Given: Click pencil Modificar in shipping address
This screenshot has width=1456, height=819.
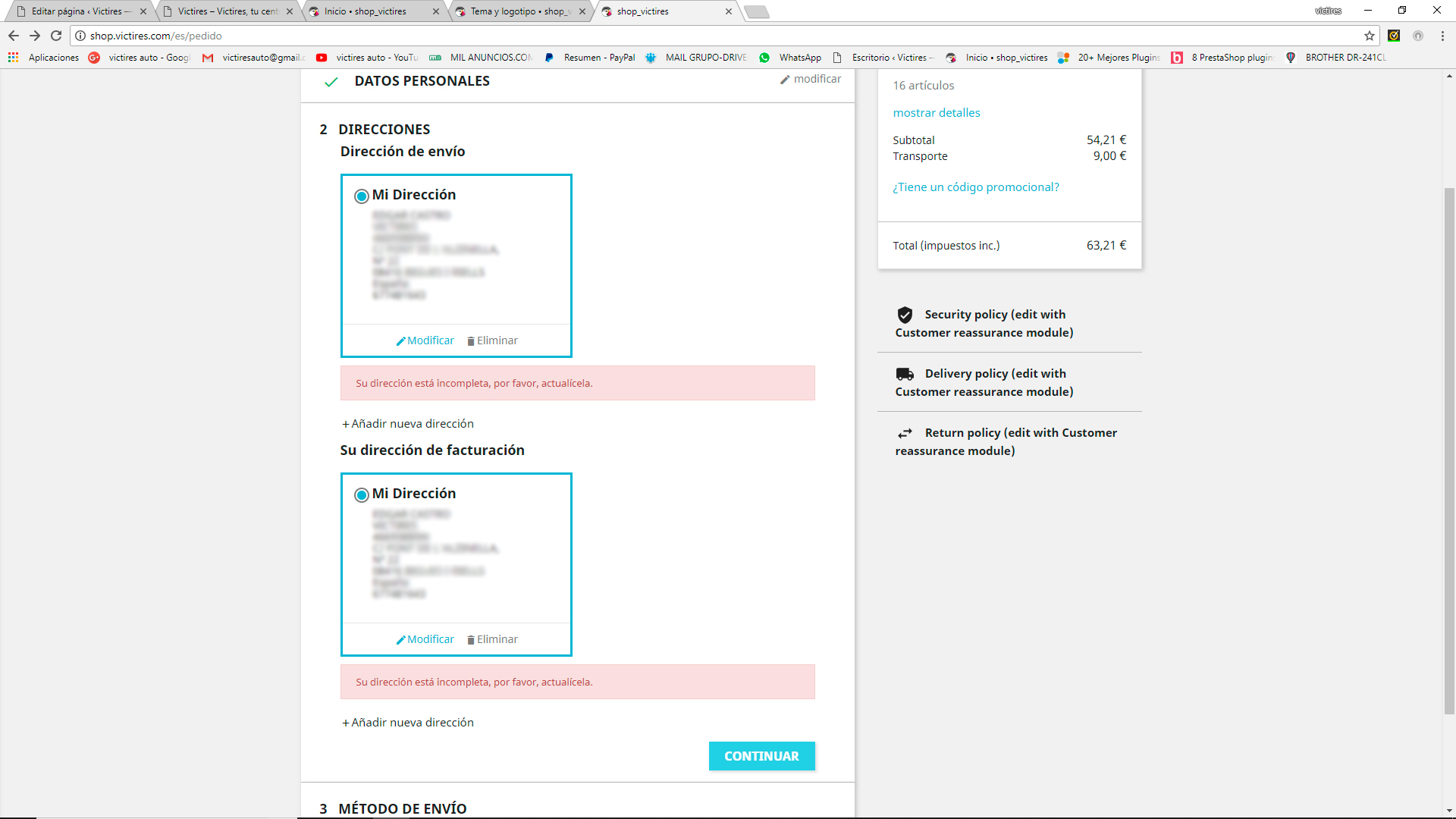Looking at the screenshot, I should tap(425, 340).
